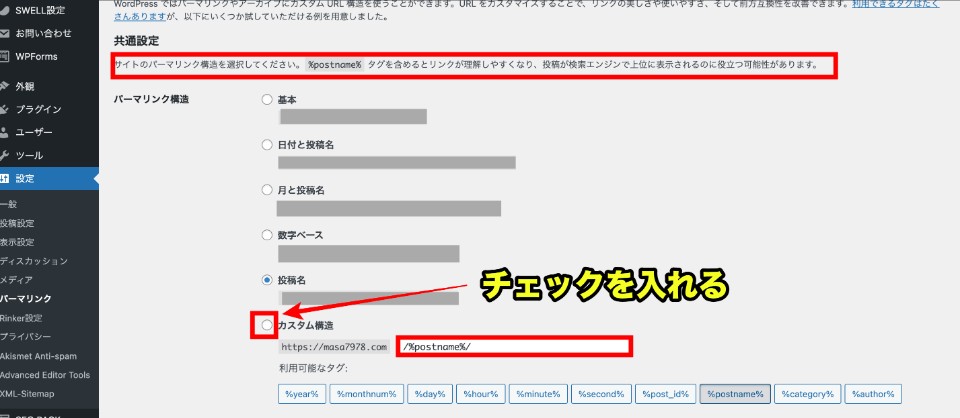The image size is (960, 418).
Task: Go to 投稿設定 submenu
Action: click(x=17, y=223)
